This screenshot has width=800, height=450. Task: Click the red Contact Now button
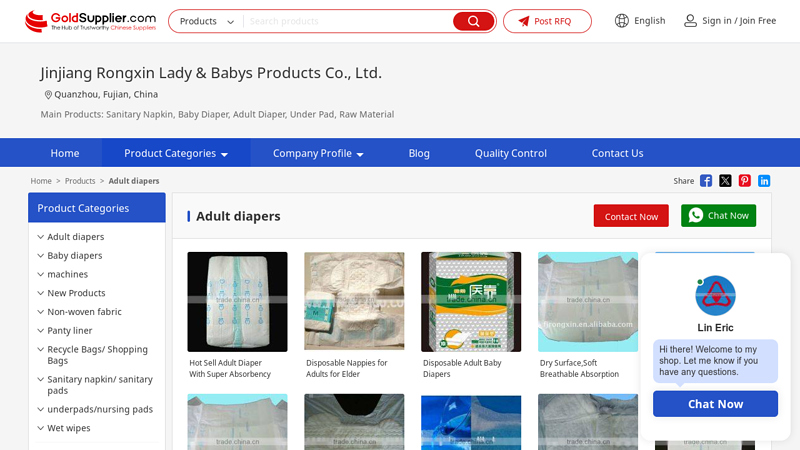click(631, 216)
